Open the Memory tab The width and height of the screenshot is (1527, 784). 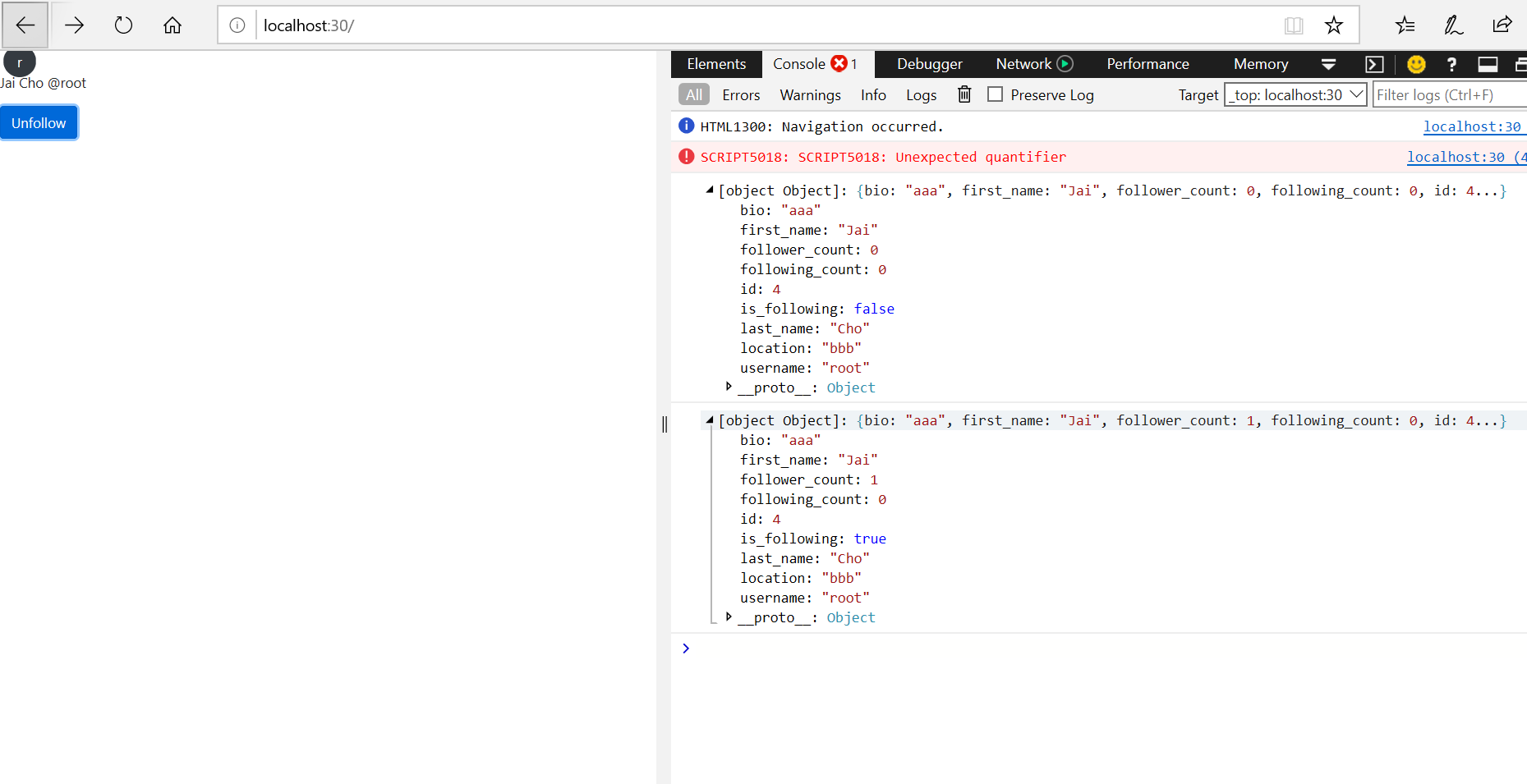click(1261, 64)
